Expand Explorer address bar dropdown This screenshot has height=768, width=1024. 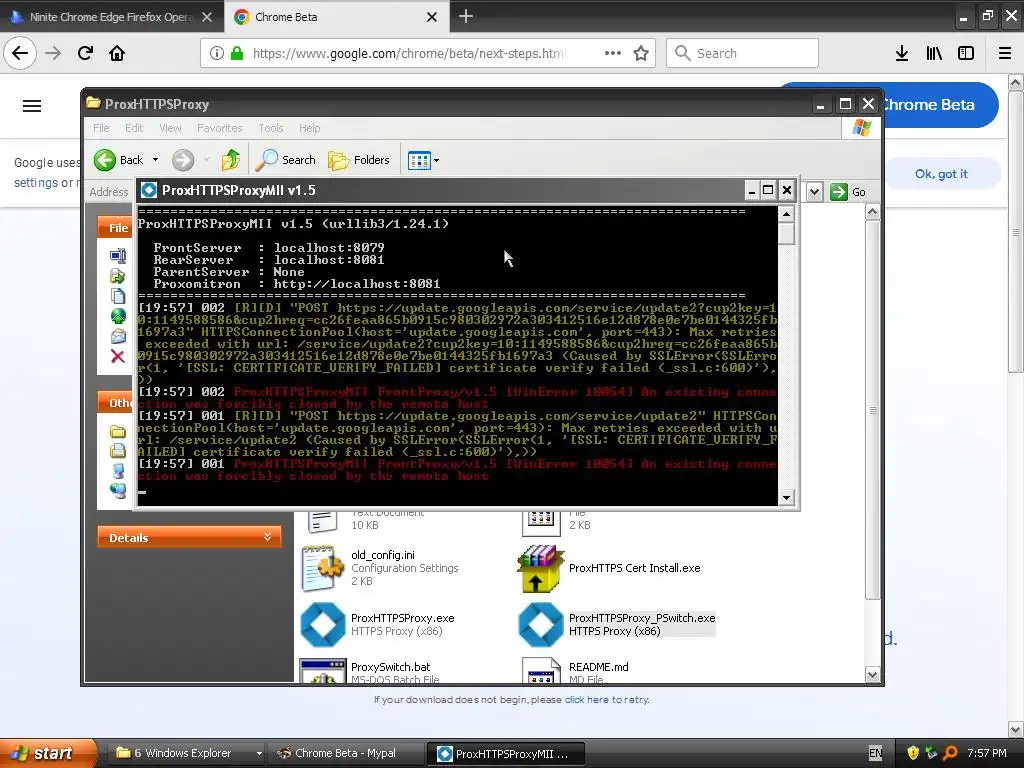[814, 192]
